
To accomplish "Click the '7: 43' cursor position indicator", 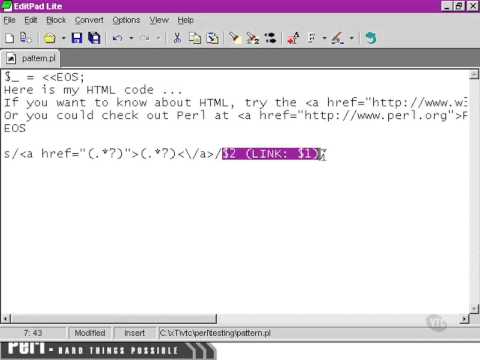I will 33,333.
